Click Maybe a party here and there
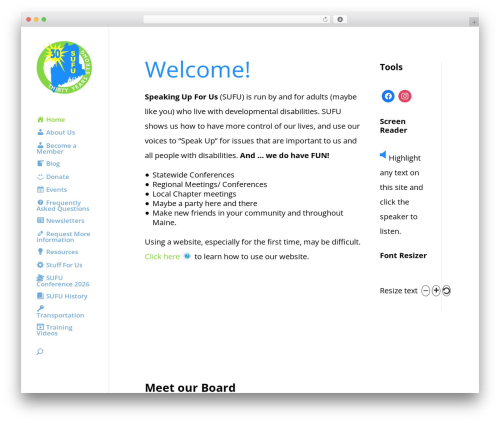The image size is (500, 423). tap(205, 203)
